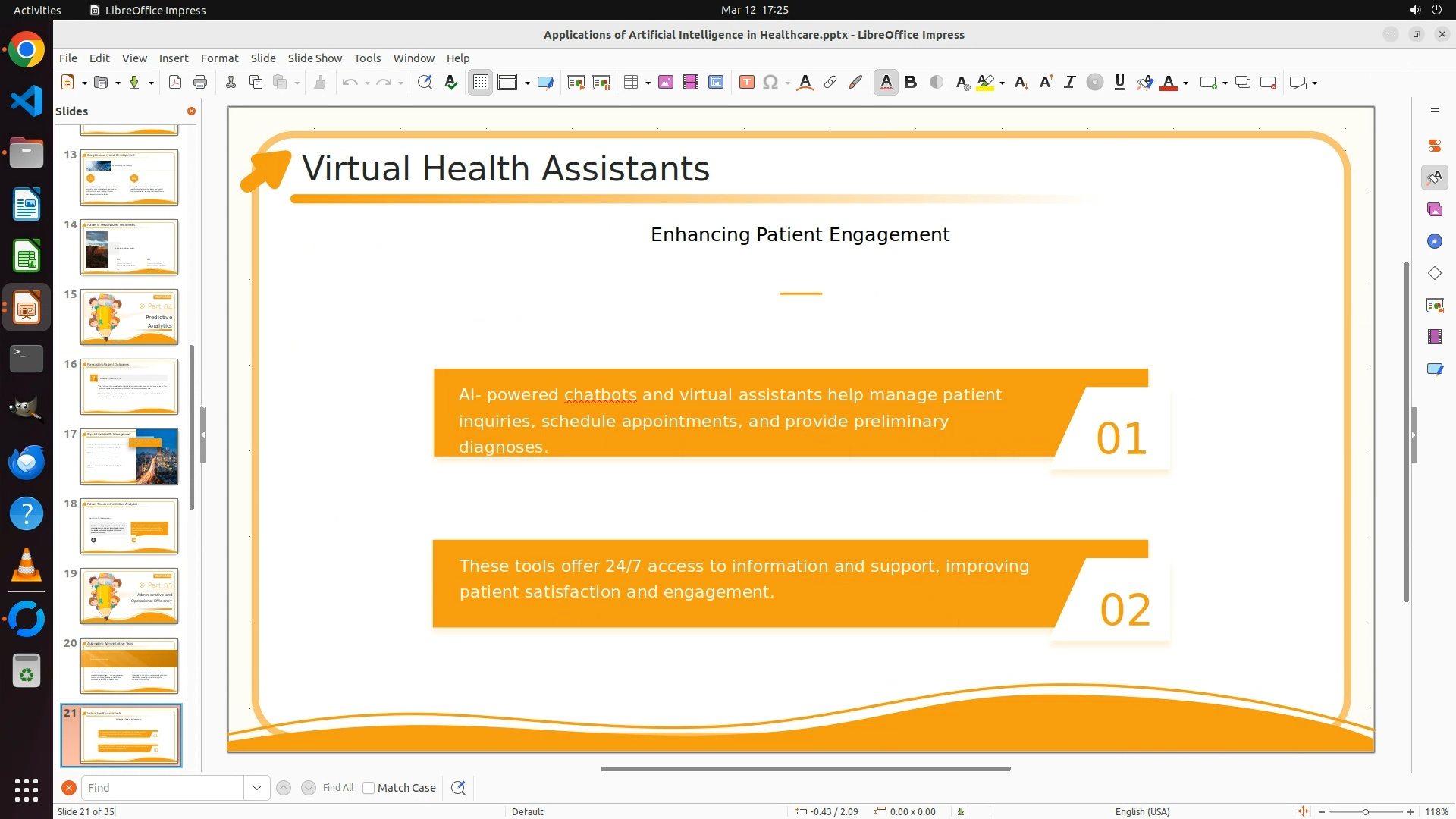
Task: Enable the Match Case checkbox
Action: pos(369,788)
